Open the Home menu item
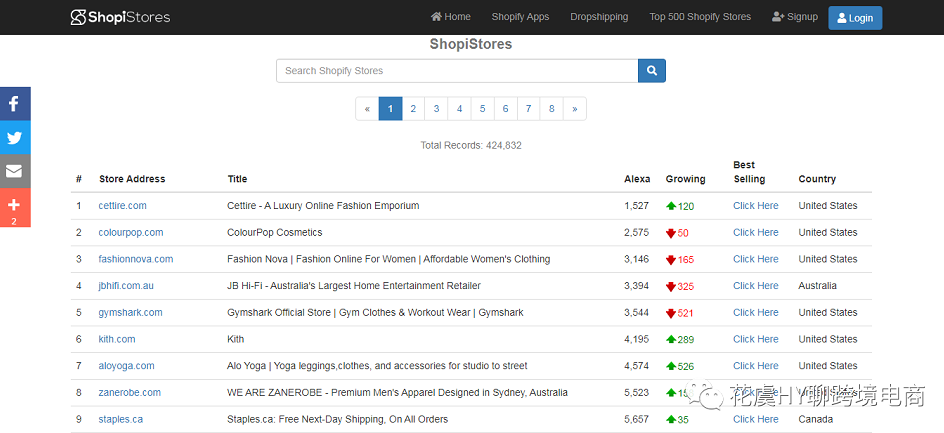The width and height of the screenshot is (944, 433). (450, 17)
